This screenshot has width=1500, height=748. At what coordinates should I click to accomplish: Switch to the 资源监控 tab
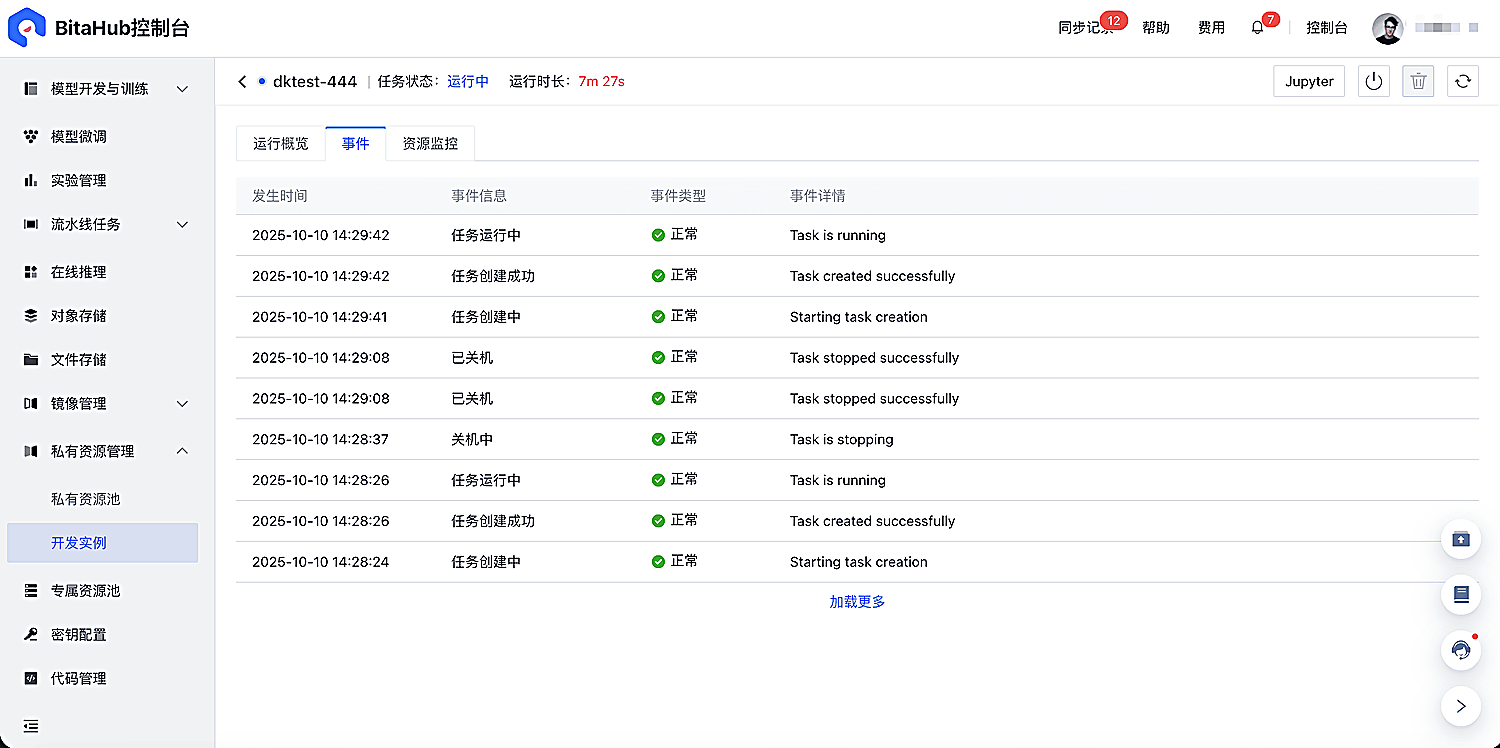pos(430,144)
